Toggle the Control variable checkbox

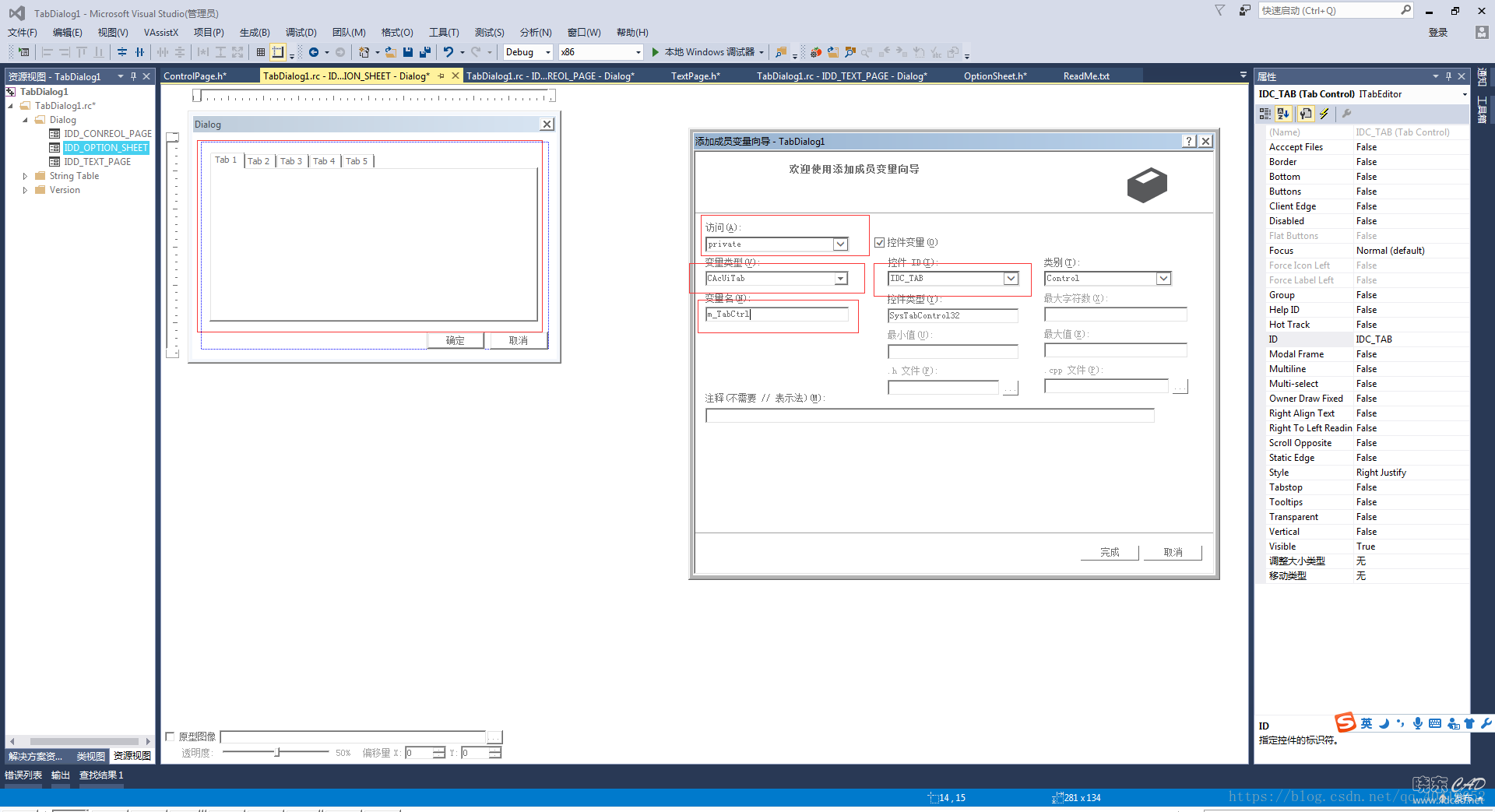click(880, 243)
